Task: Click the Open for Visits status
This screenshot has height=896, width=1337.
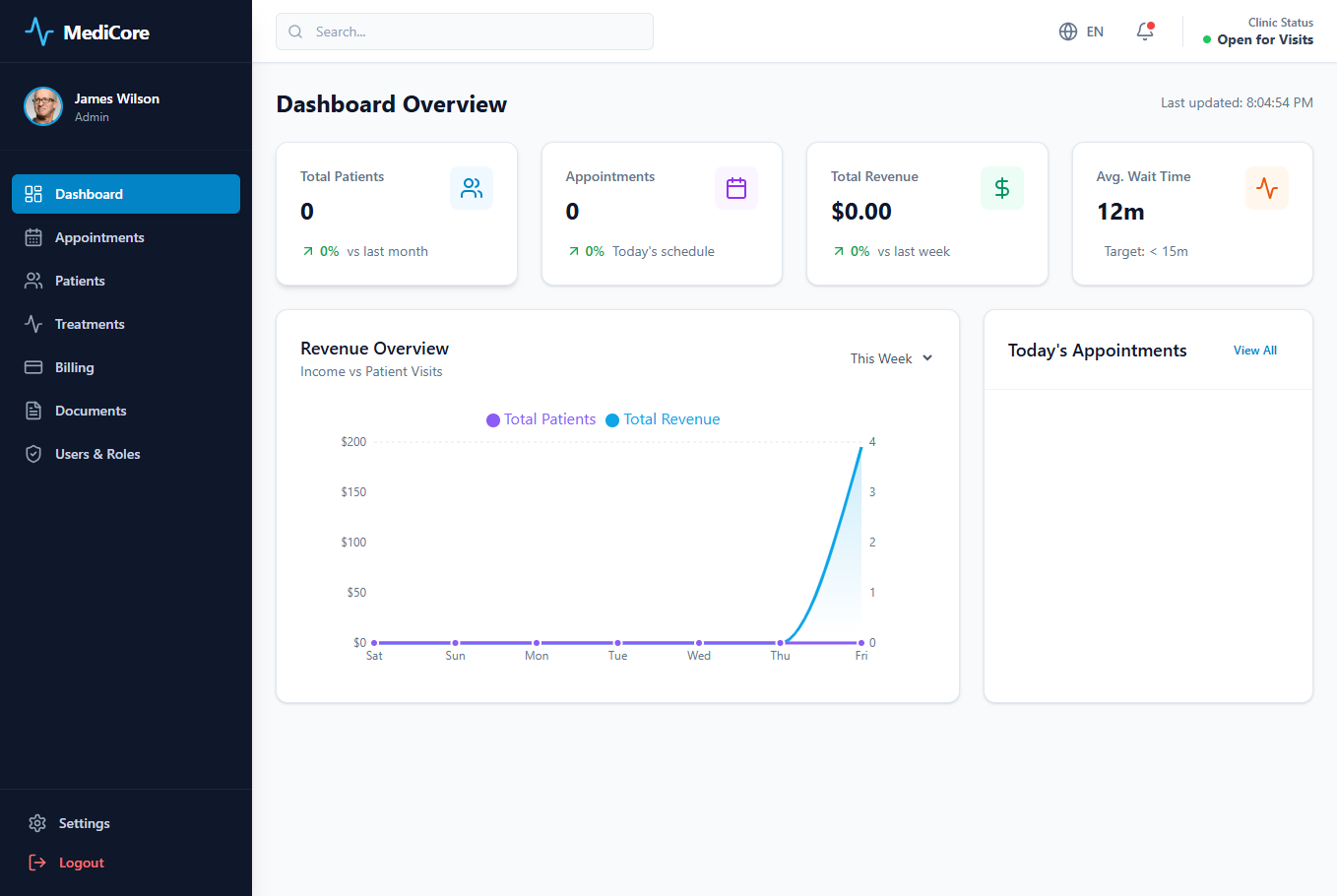Action: tap(1265, 39)
